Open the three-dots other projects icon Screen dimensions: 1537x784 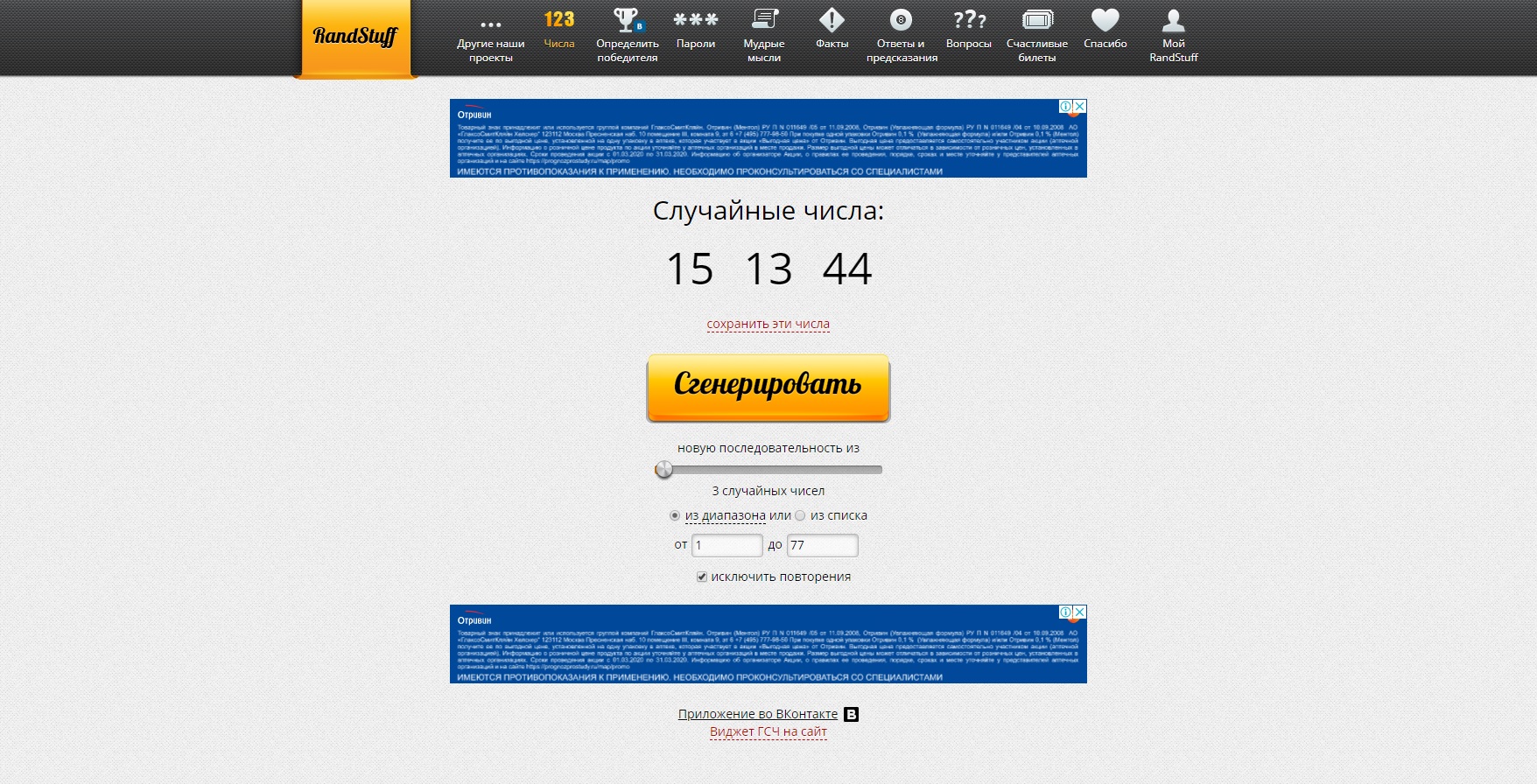tap(491, 24)
